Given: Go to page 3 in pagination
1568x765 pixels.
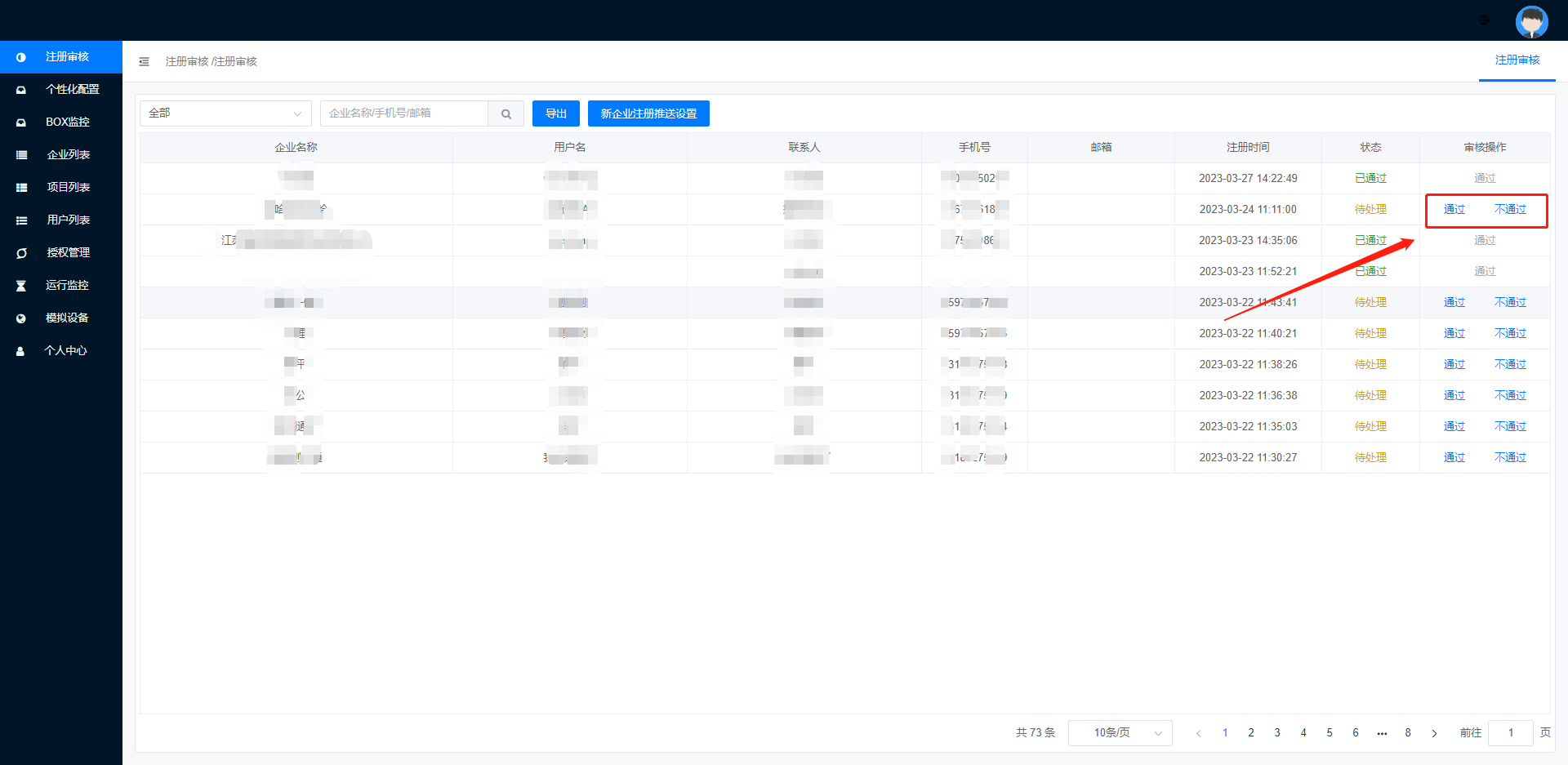Looking at the screenshot, I should point(1277,733).
